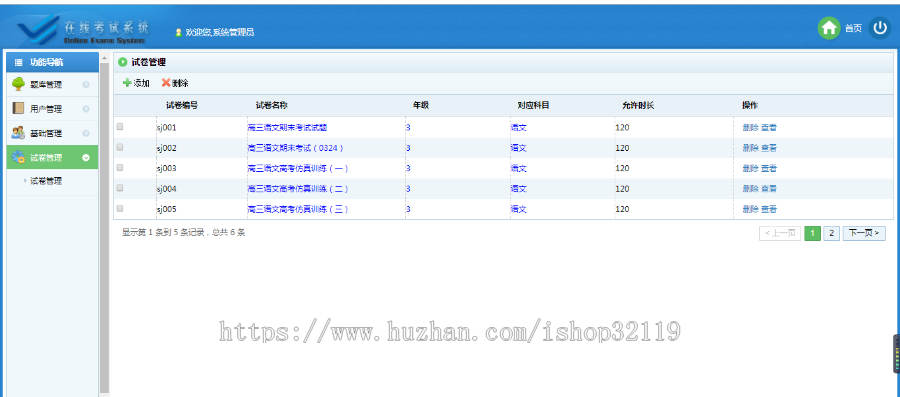Click the record count text 总共 6 条
Screen dimensions: 900x397
coord(228,233)
